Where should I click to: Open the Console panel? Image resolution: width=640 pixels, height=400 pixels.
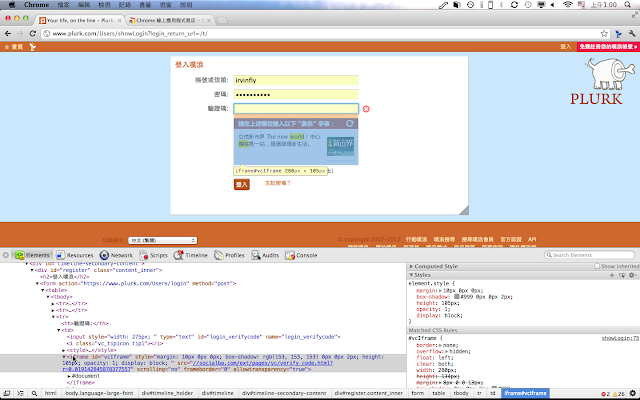(303, 255)
